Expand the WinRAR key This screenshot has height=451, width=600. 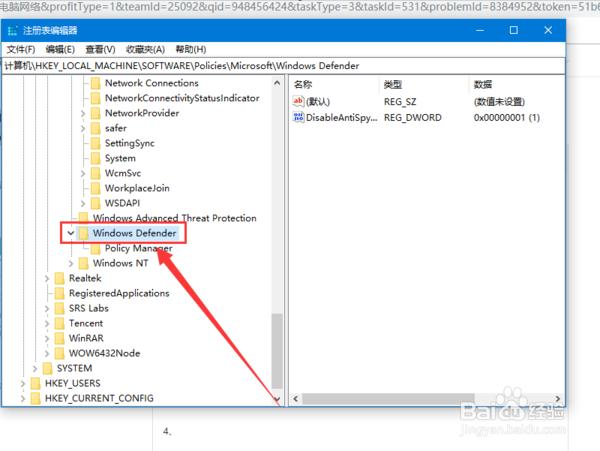pos(47,338)
